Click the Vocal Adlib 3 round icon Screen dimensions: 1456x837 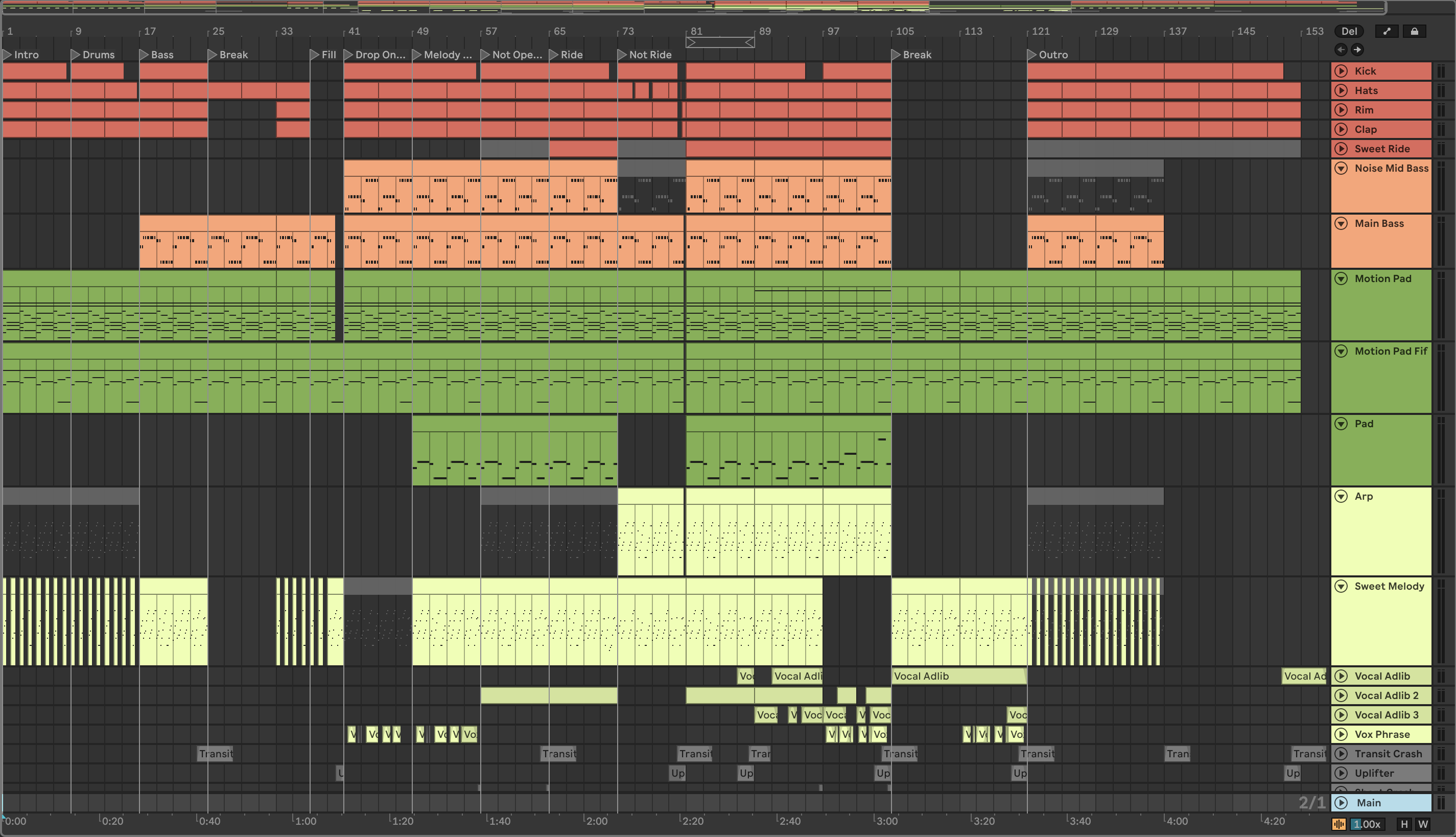(1341, 715)
